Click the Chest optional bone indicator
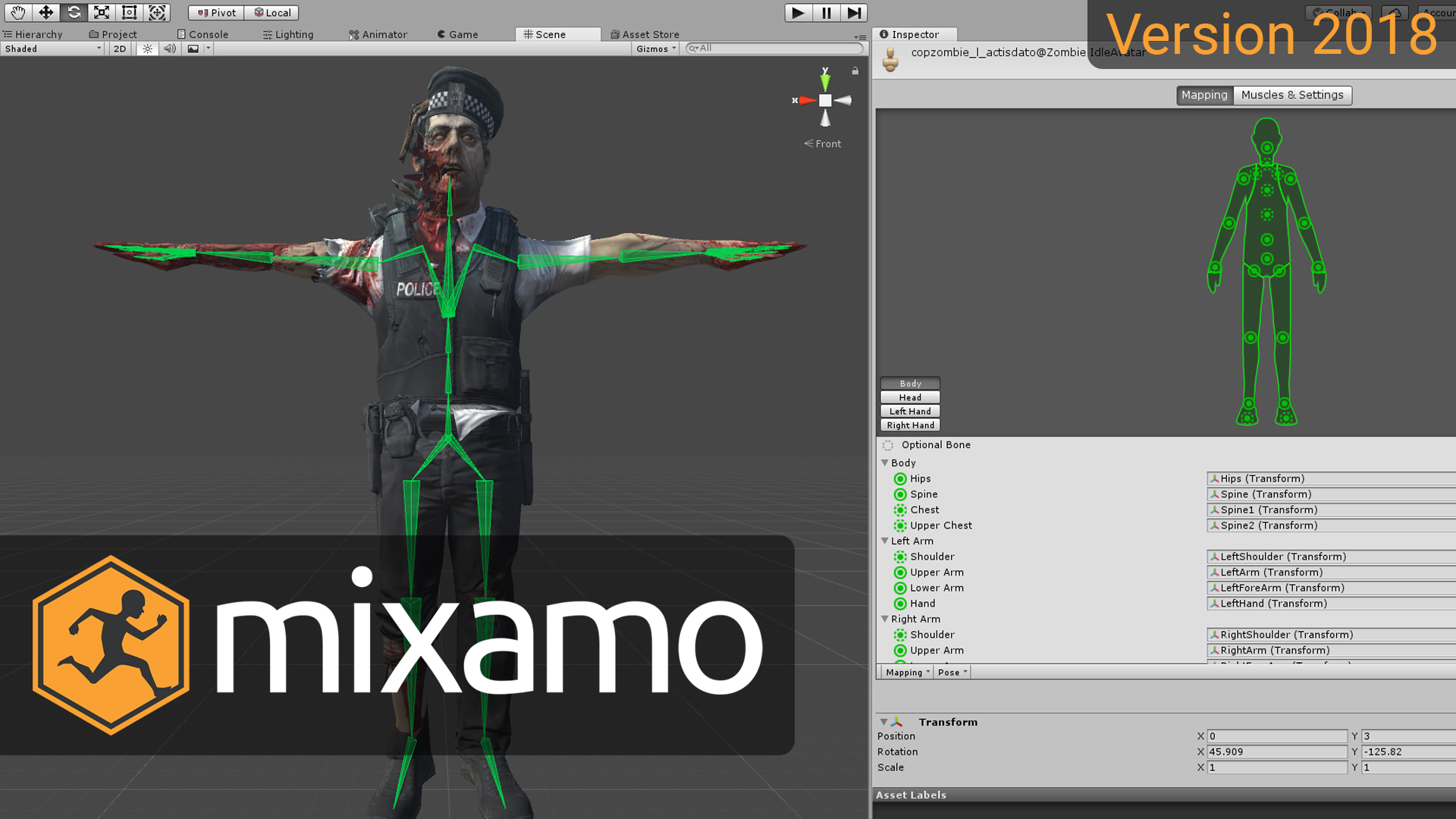1456x819 pixels. tap(900, 510)
